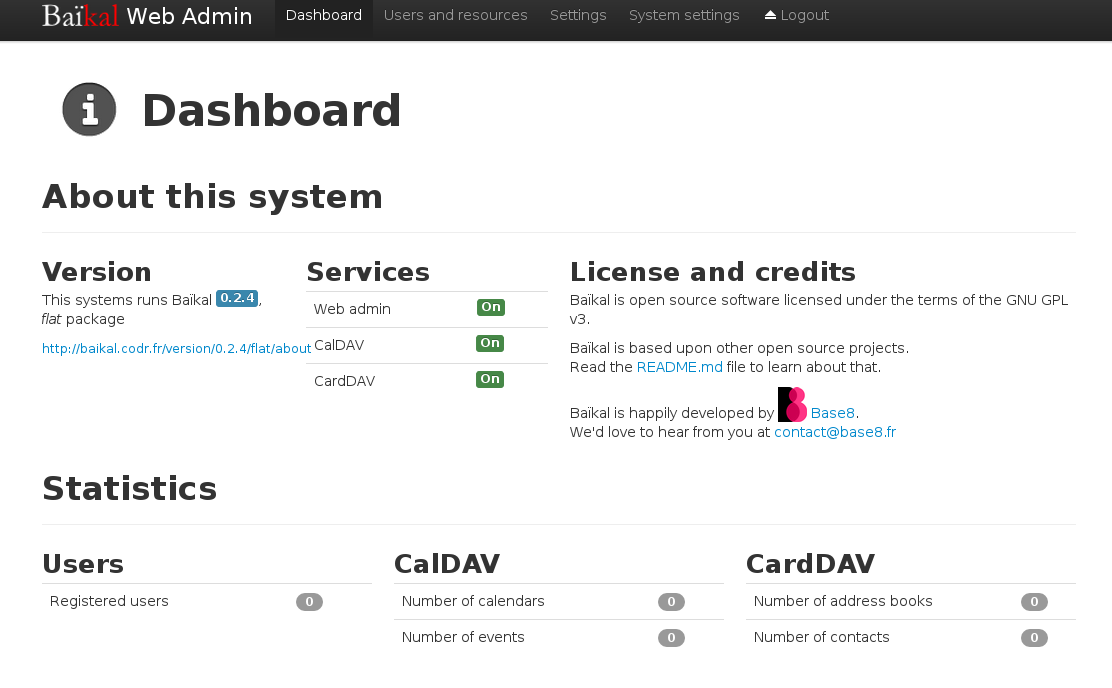Open the README.md link

pyautogui.click(x=679, y=367)
